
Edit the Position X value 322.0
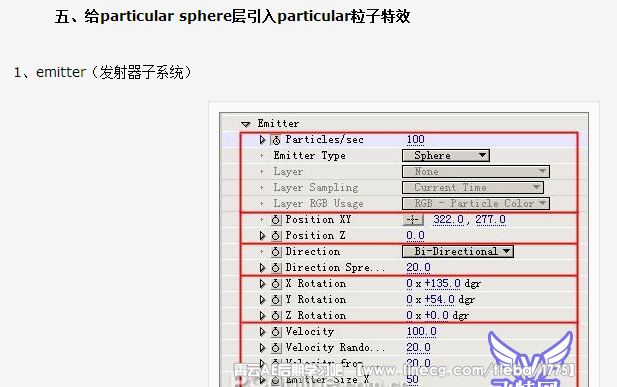pyautogui.click(x=449, y=219)
